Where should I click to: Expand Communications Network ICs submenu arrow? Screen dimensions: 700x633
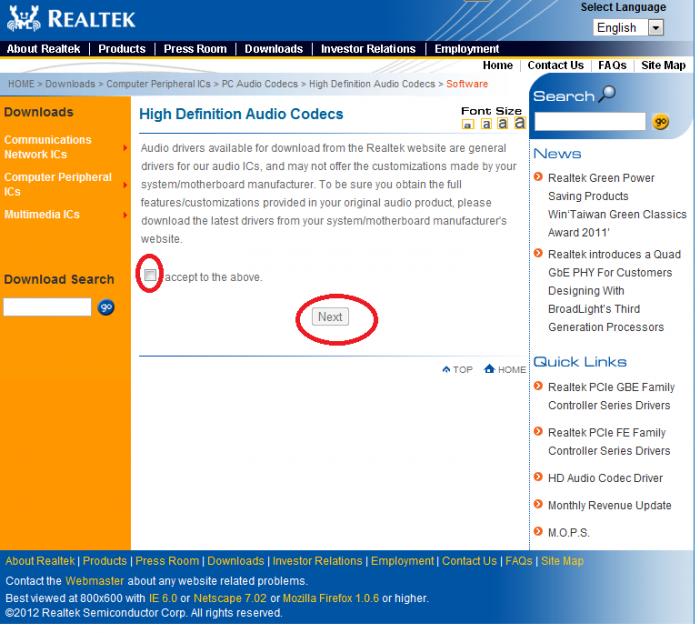click(125, 147)
